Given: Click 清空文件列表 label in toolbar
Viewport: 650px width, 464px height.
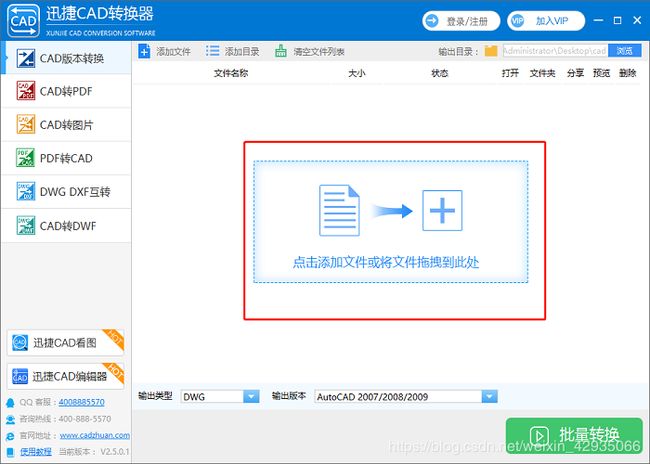Looking at the screenshot, I should pos(319,52).
